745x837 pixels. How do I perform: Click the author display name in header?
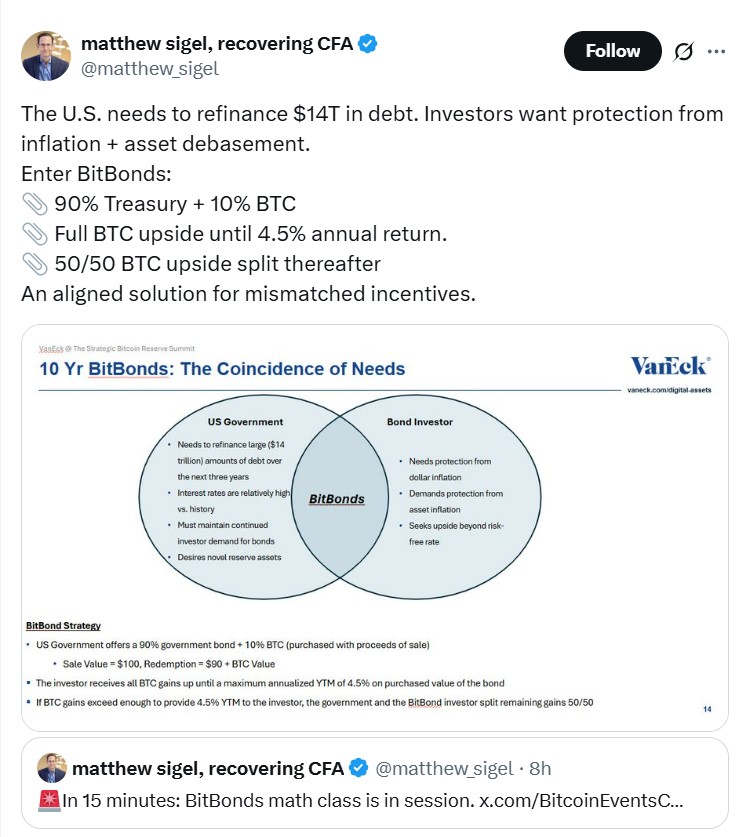click(x=216, y=44)
